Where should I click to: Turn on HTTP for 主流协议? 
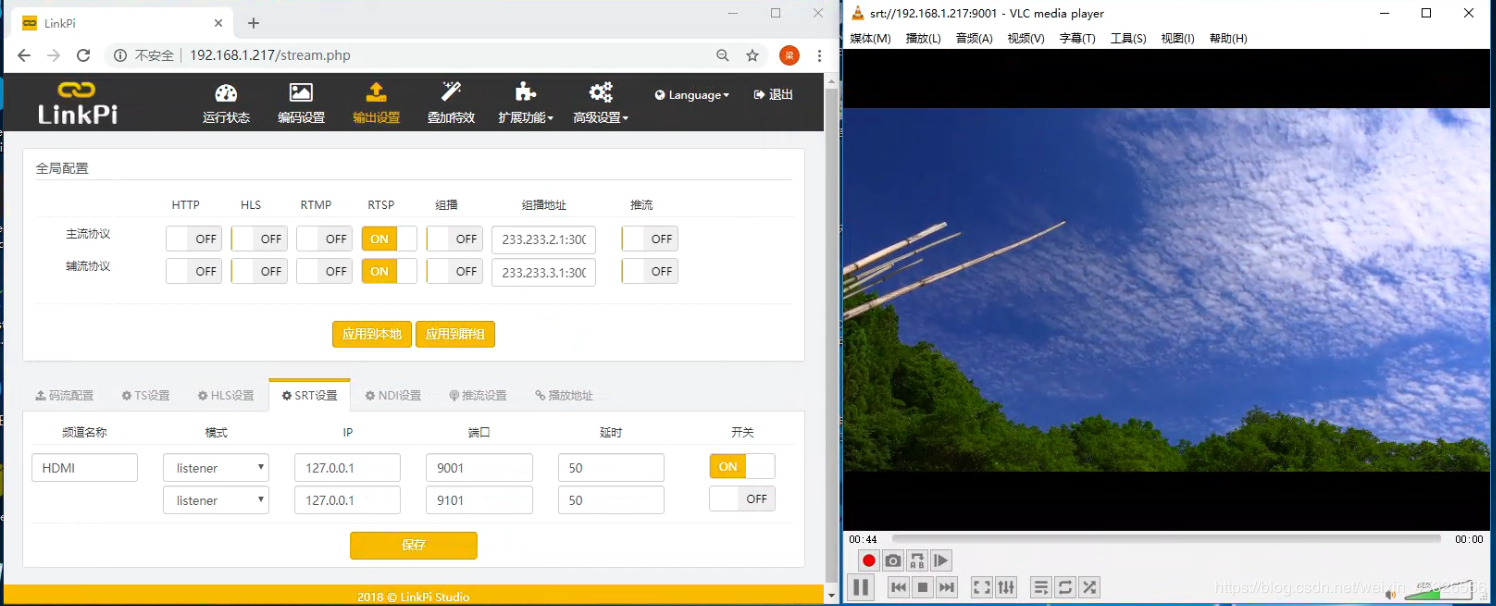click(x=193, y=239)
